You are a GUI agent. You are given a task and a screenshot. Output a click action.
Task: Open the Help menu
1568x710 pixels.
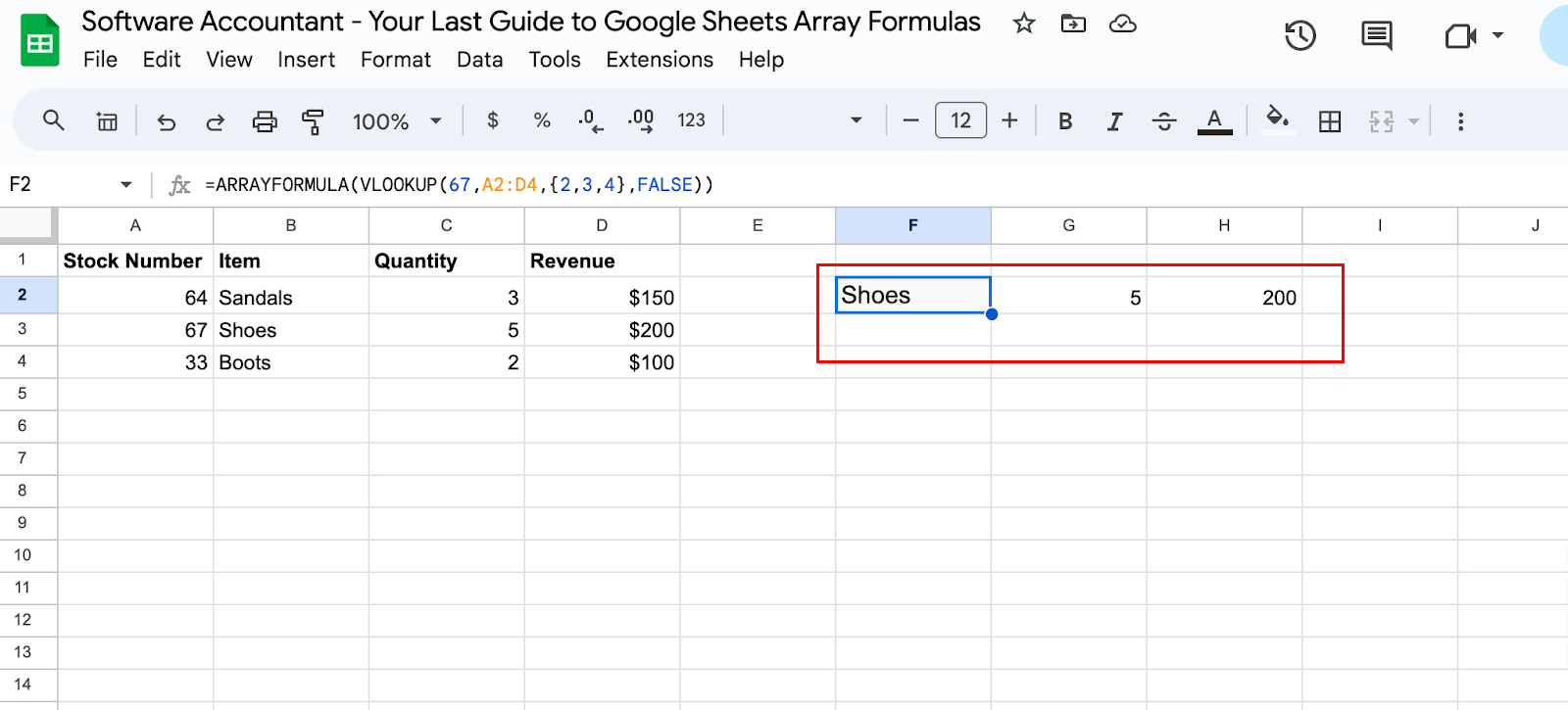click(761, 60)
